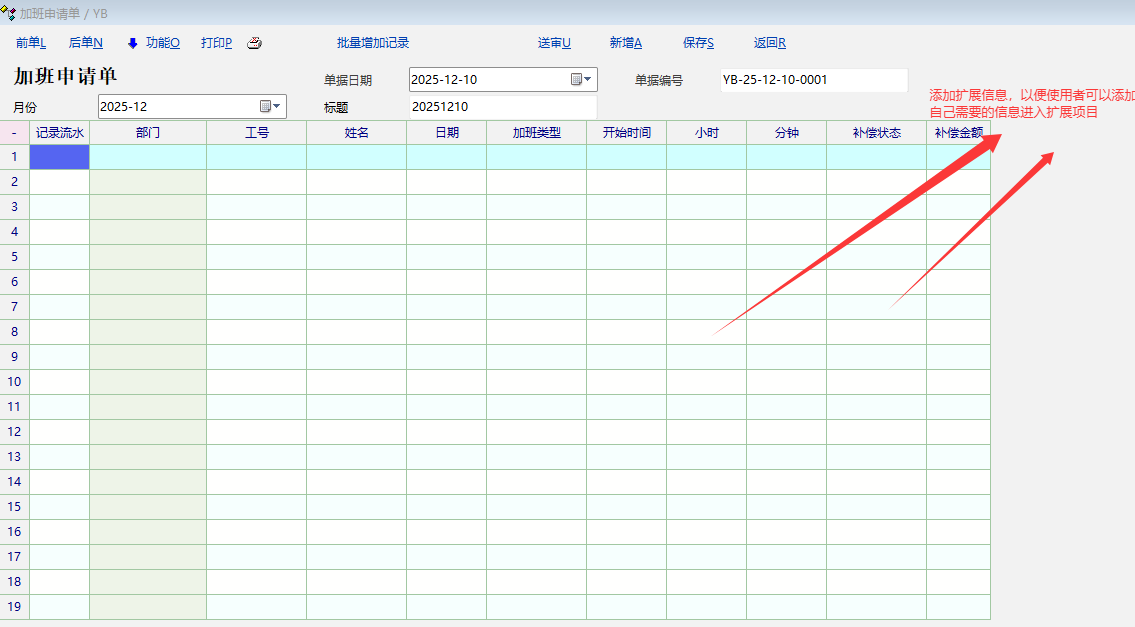Create a new form with 新增A
Screen dimensions: 1135x627
(625, 43)
